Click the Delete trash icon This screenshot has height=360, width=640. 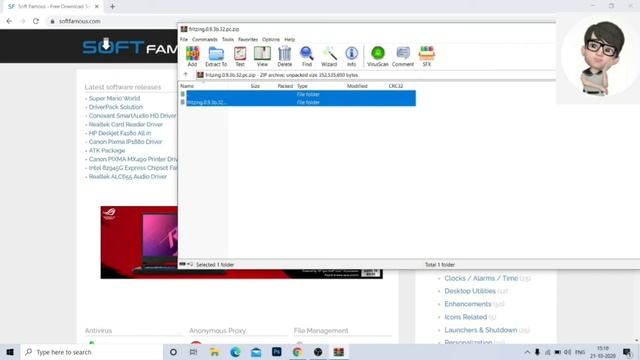(x=284, y=56)
